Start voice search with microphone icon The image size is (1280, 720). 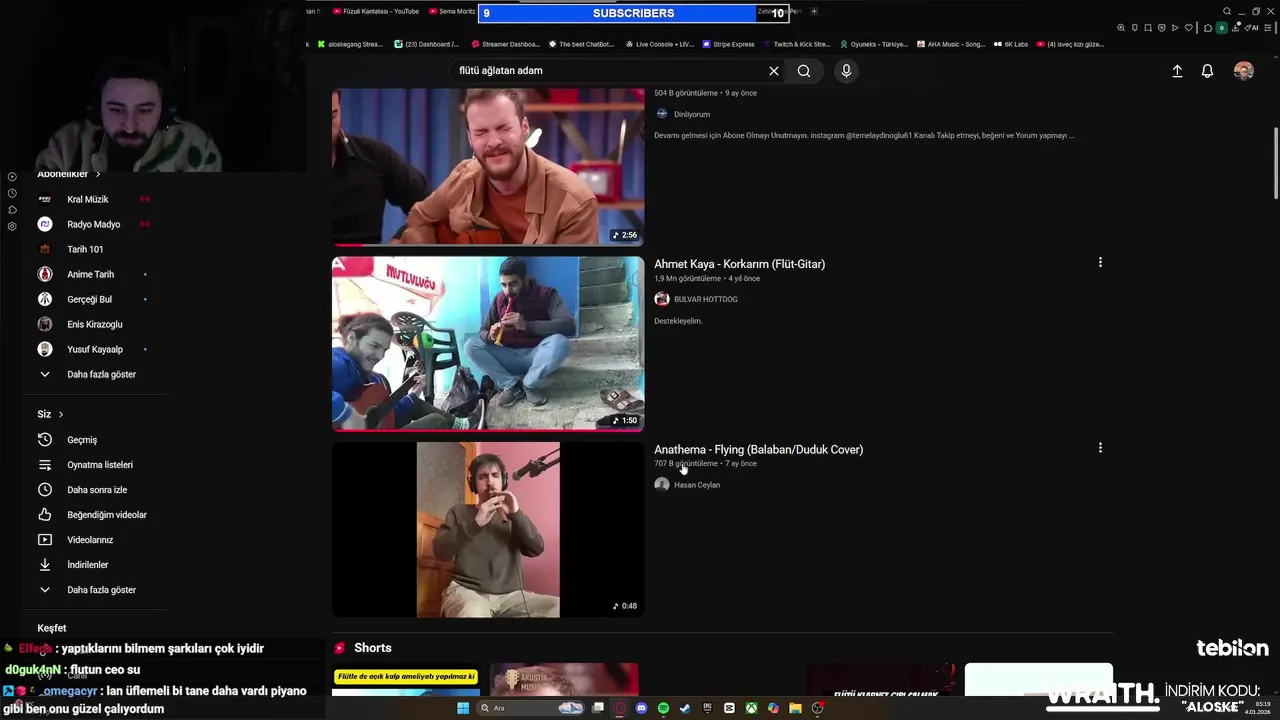point(846,71)
